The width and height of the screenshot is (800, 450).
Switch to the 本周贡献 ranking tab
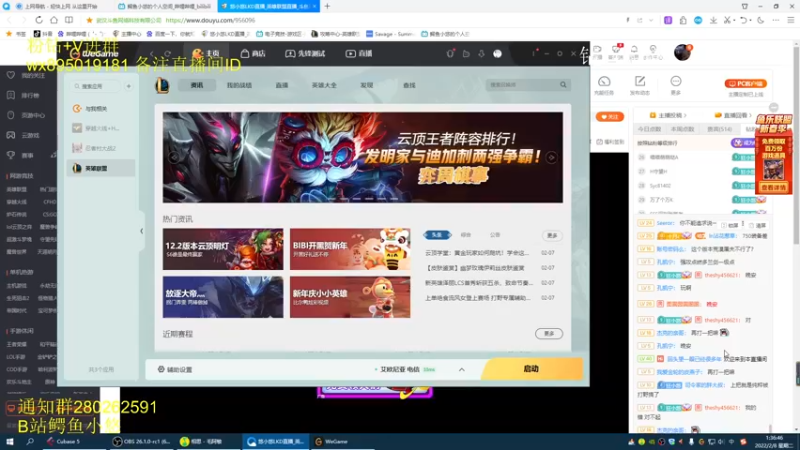click(x=682, y=129)
